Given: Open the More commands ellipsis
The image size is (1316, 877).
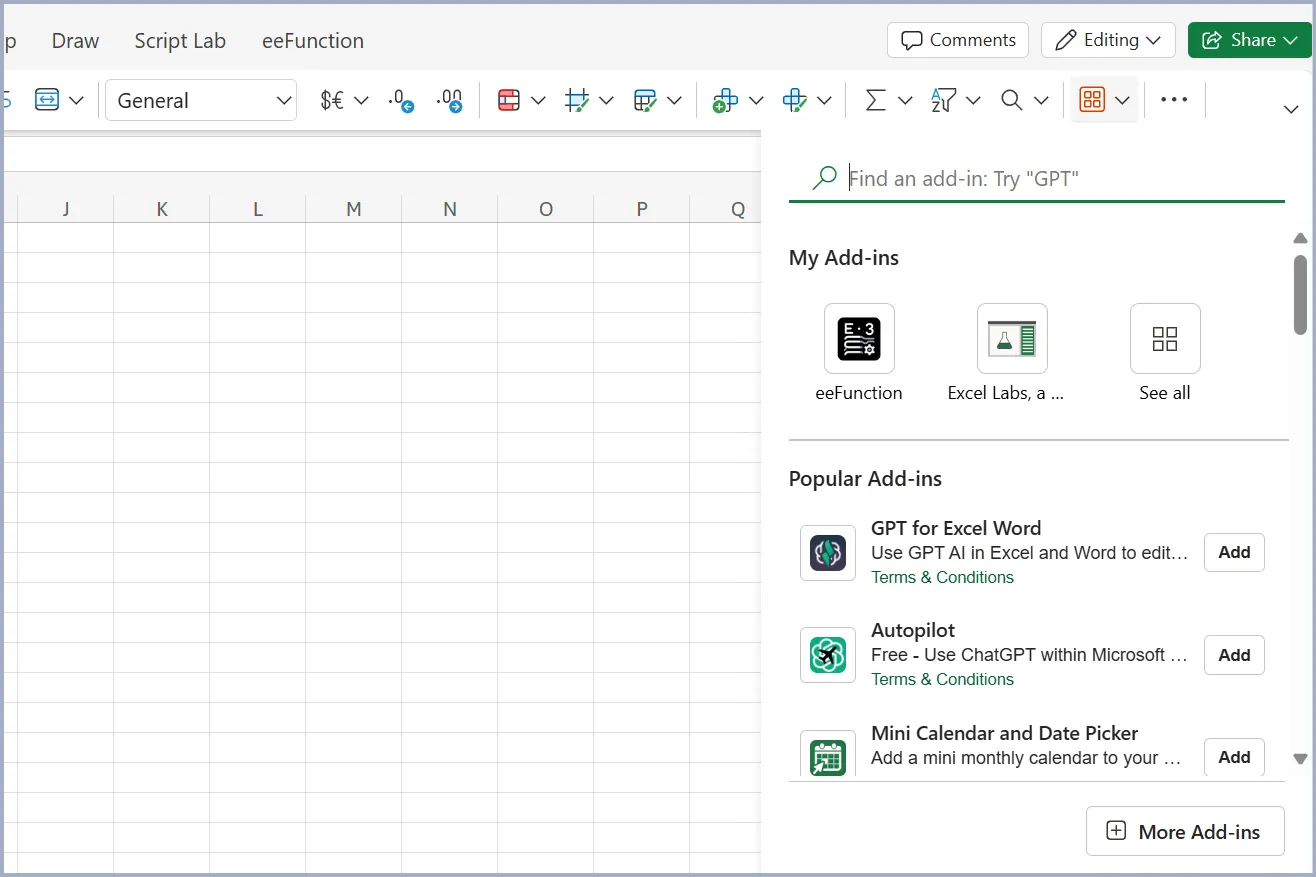Looking at the screenshot, I should pyautogui.click(x=1174, y=99).
